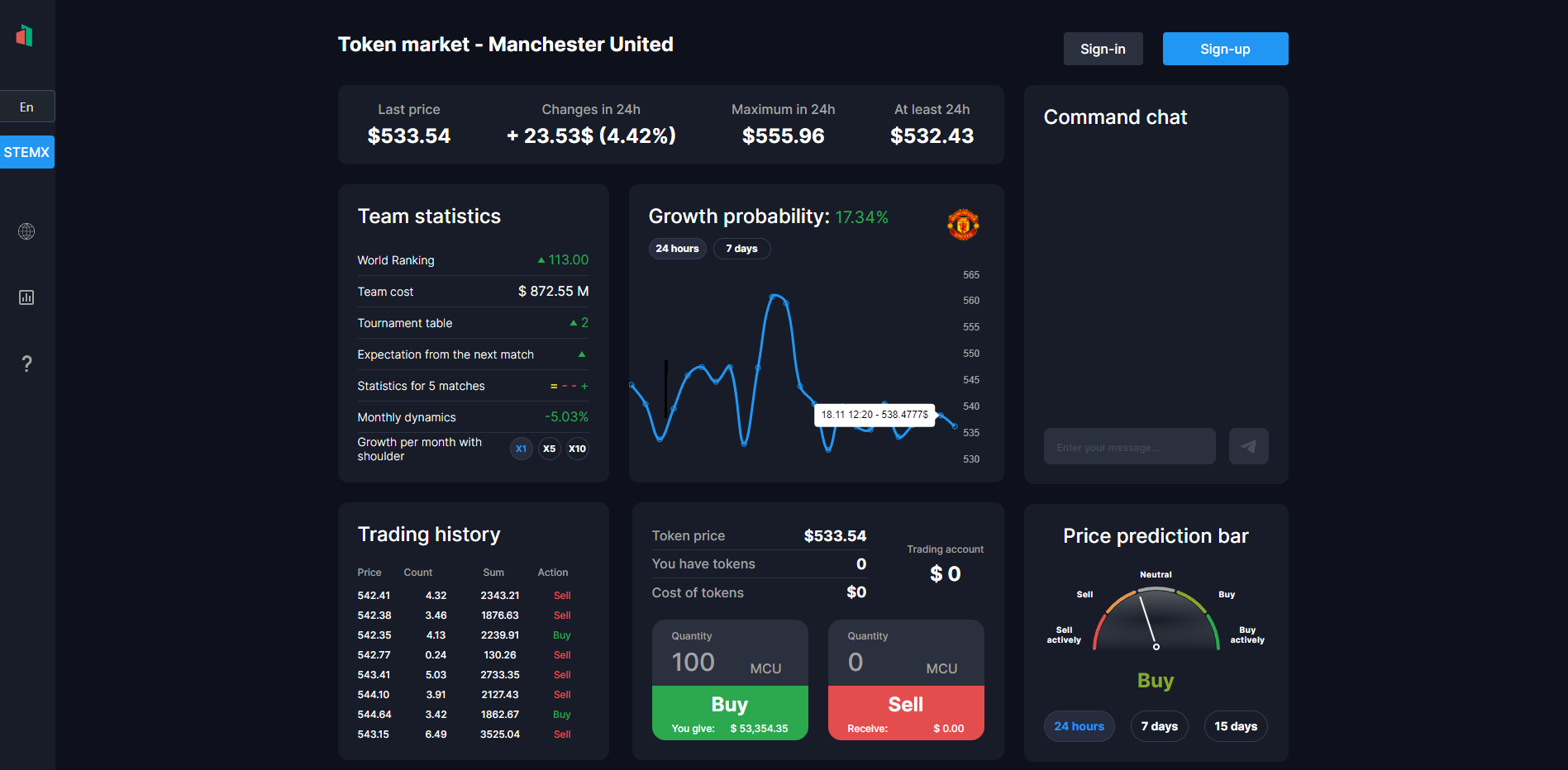Screen dimensions: 1568x770
Task: Select the X1 leverage option
Action: pyautogui.click(x=521, y=449)
